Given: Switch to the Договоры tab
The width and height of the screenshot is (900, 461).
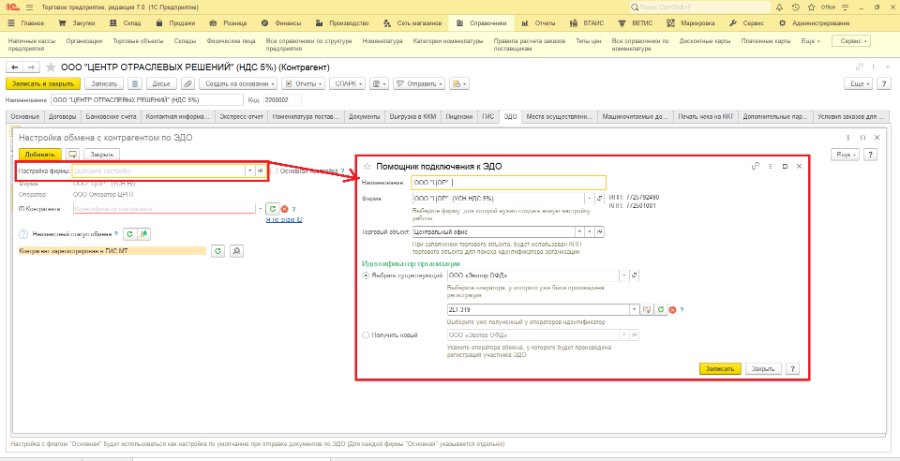Looking at the screenshot, I should coord(62,117).
